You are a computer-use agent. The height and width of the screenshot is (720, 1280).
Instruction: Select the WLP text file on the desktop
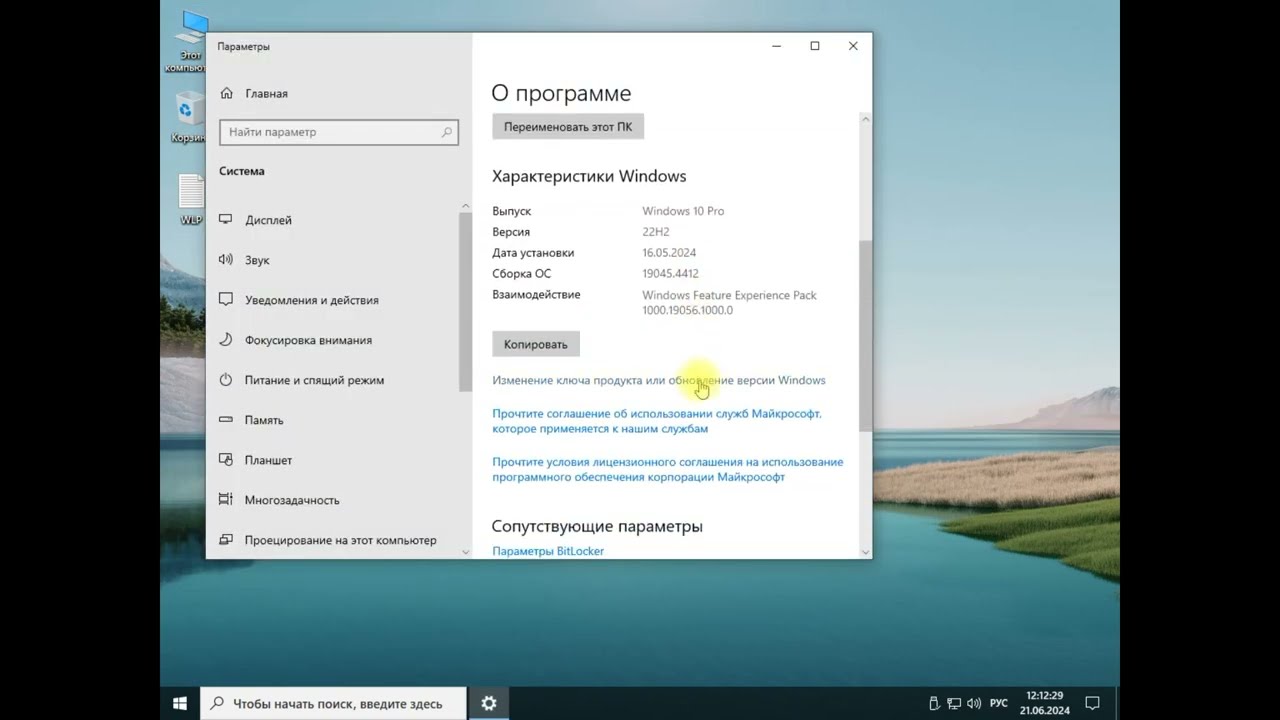click(x=190, y=199)
